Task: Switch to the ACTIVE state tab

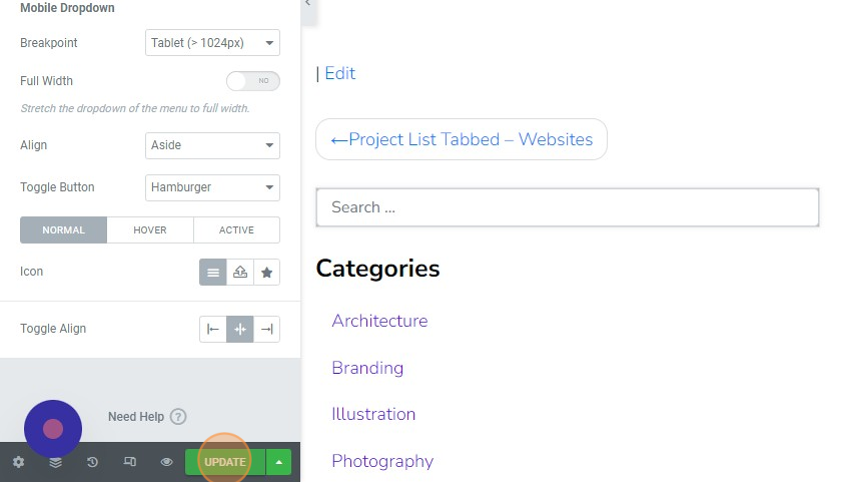Action: pyautogui.click(x=236, y=230)
